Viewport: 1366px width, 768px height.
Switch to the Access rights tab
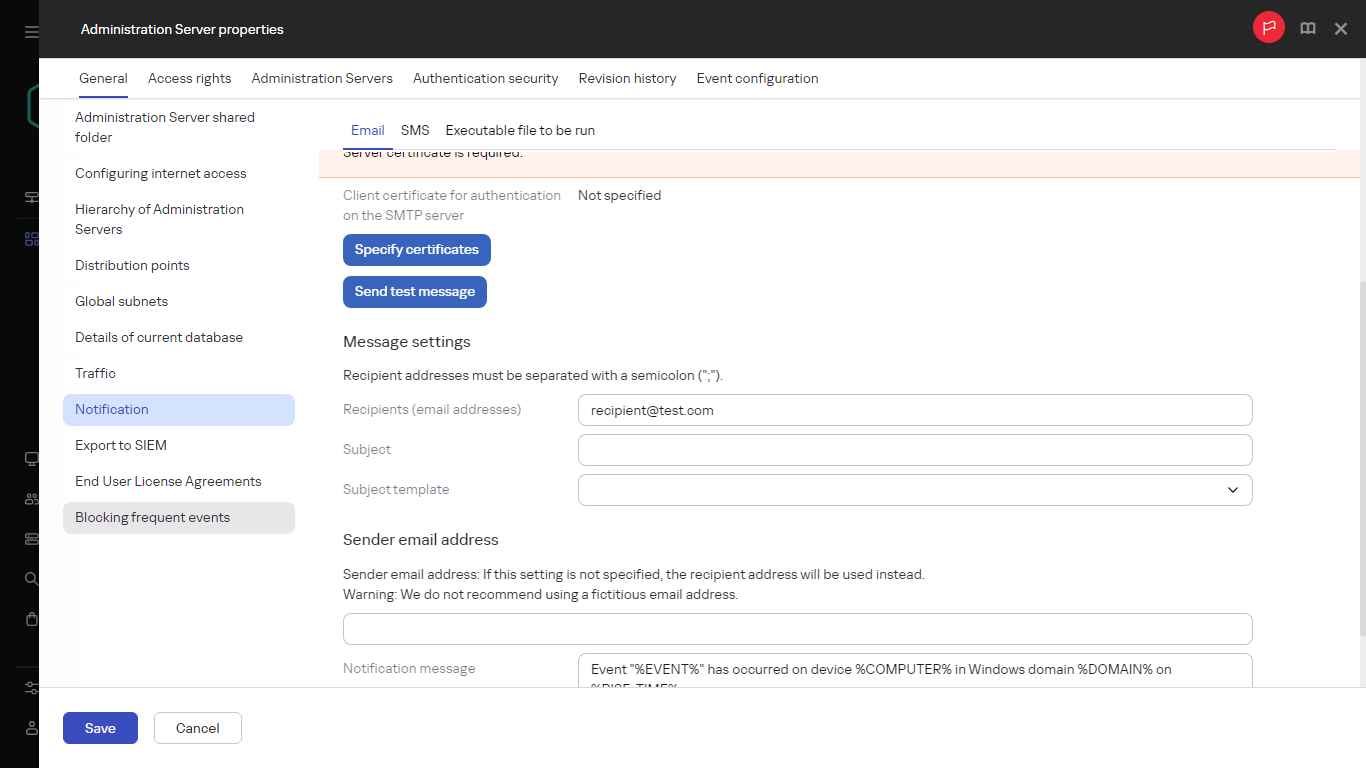tap(189, 78)
